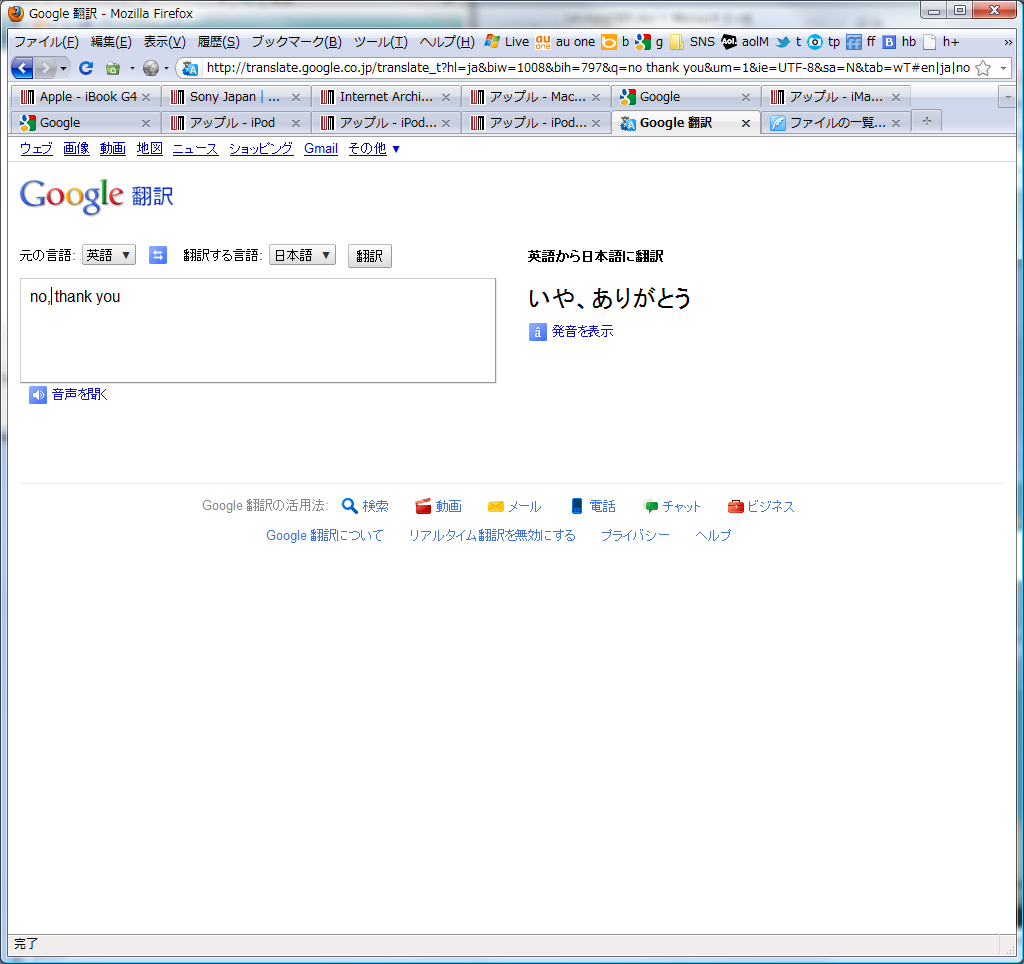Click the blue phone 電話 icon
This screenshot has width=1024, height=964.
[577, 506]
